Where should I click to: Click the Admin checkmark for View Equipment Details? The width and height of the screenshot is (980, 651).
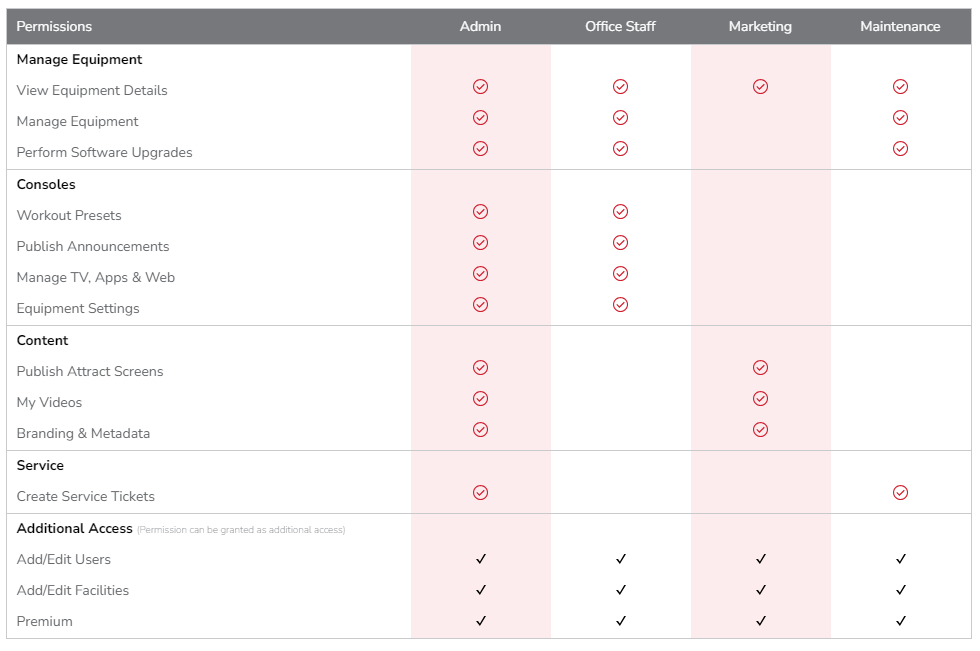(x=480, y=86)
